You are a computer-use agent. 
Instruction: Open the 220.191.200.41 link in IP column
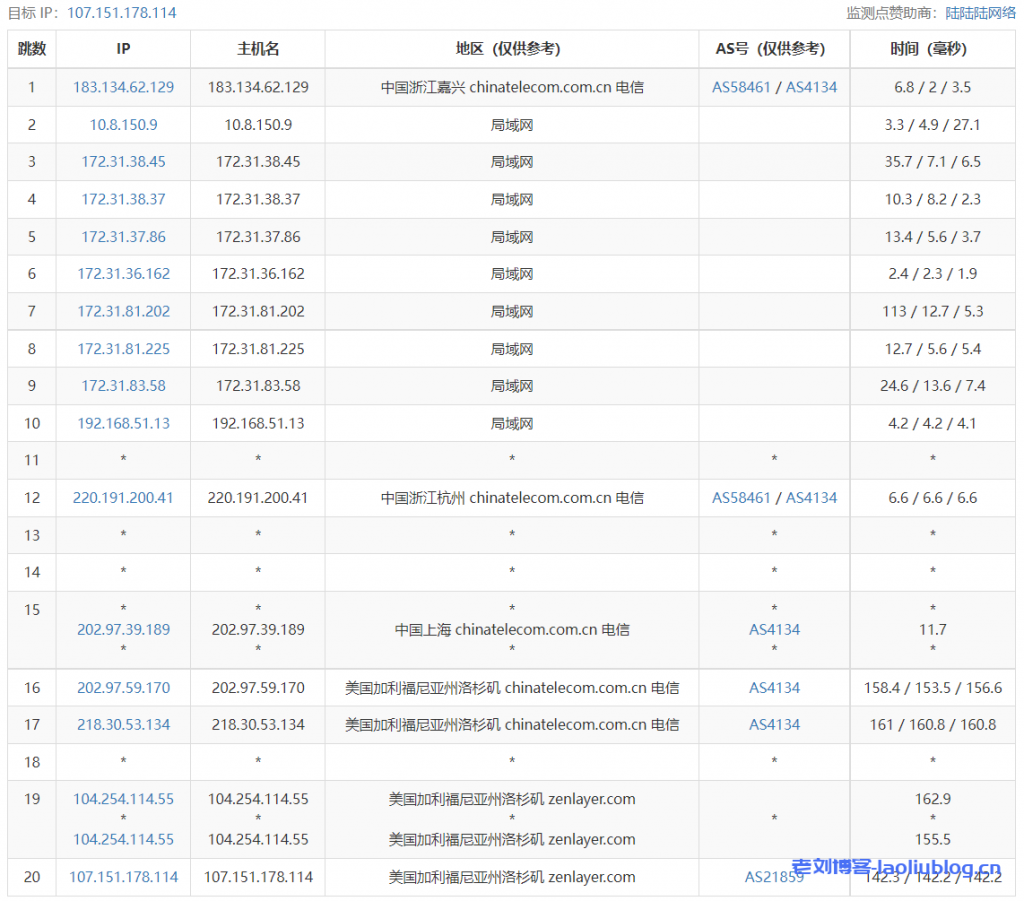click(123, 497)
